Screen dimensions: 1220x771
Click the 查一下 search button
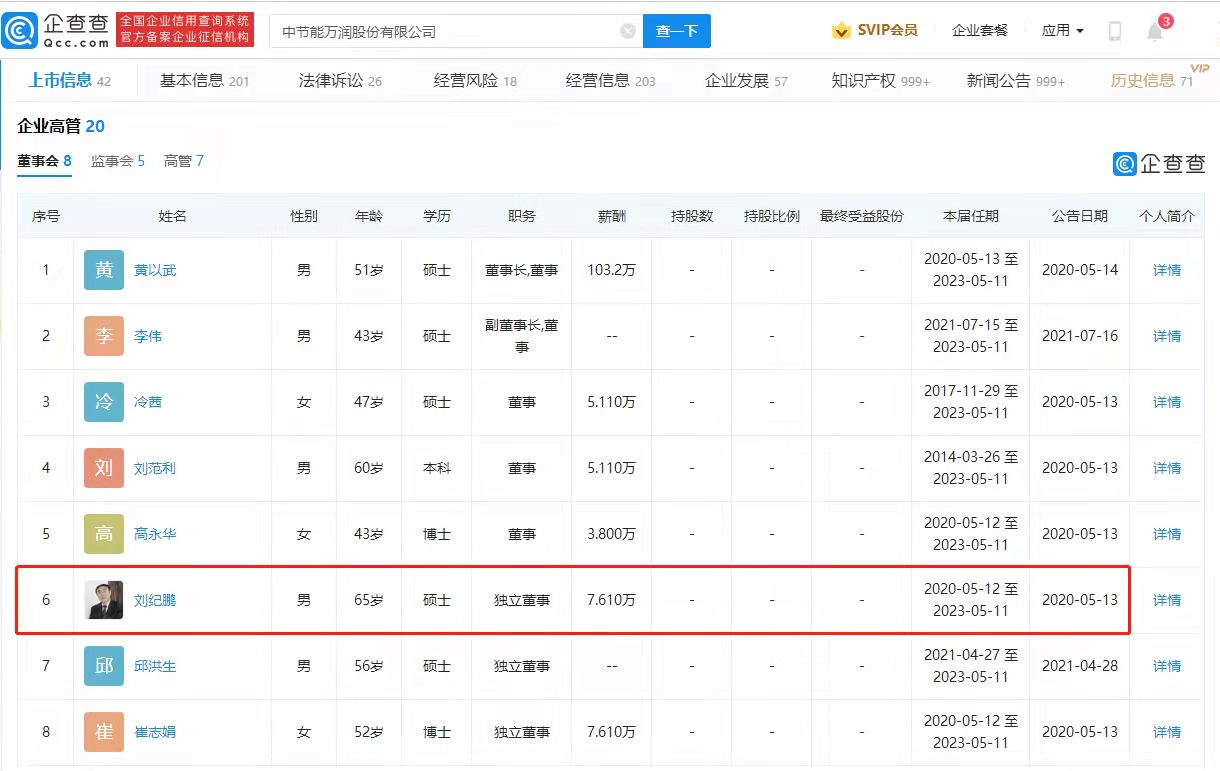[677, 31]
